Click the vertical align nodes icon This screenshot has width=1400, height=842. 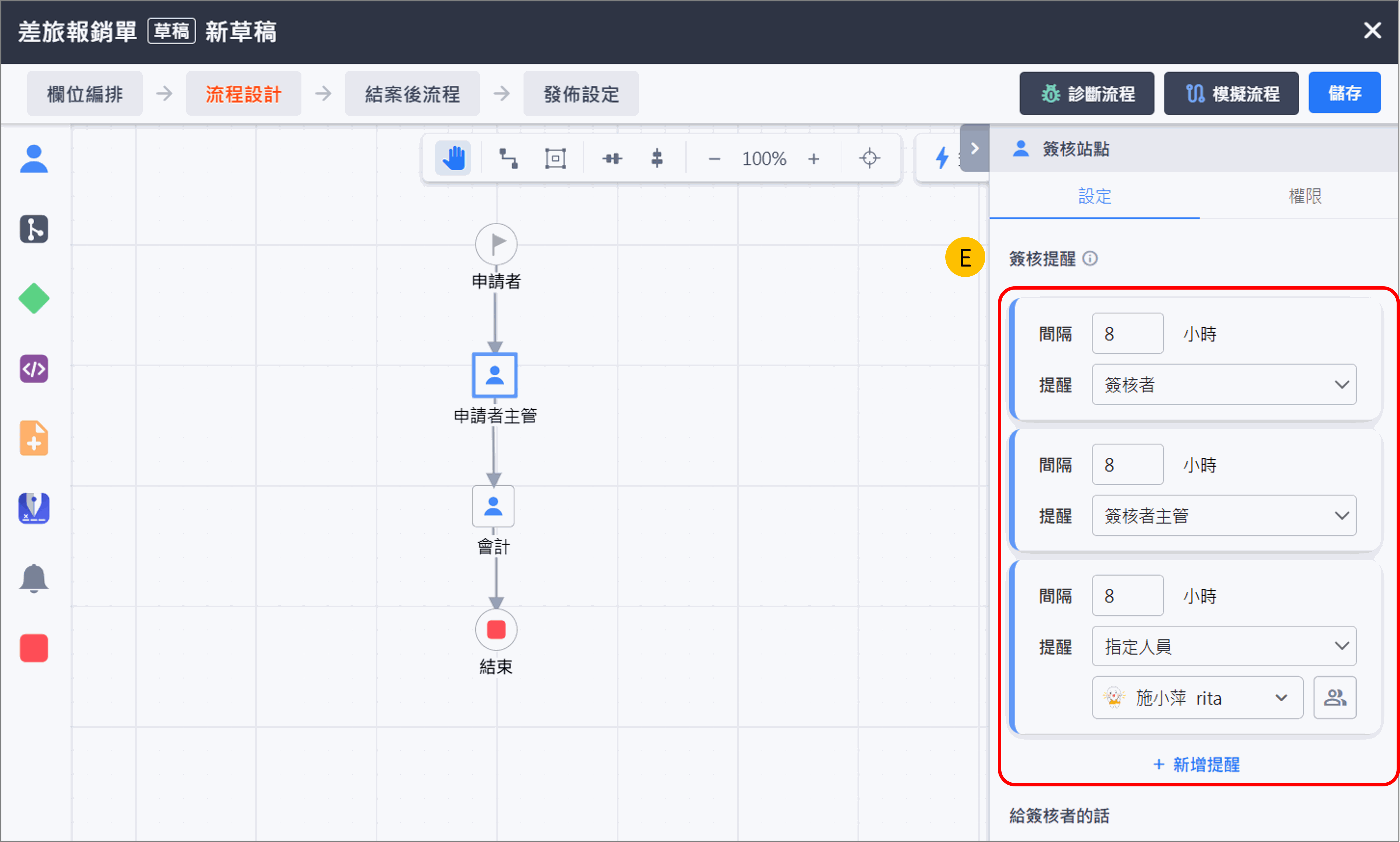[657, 158]
